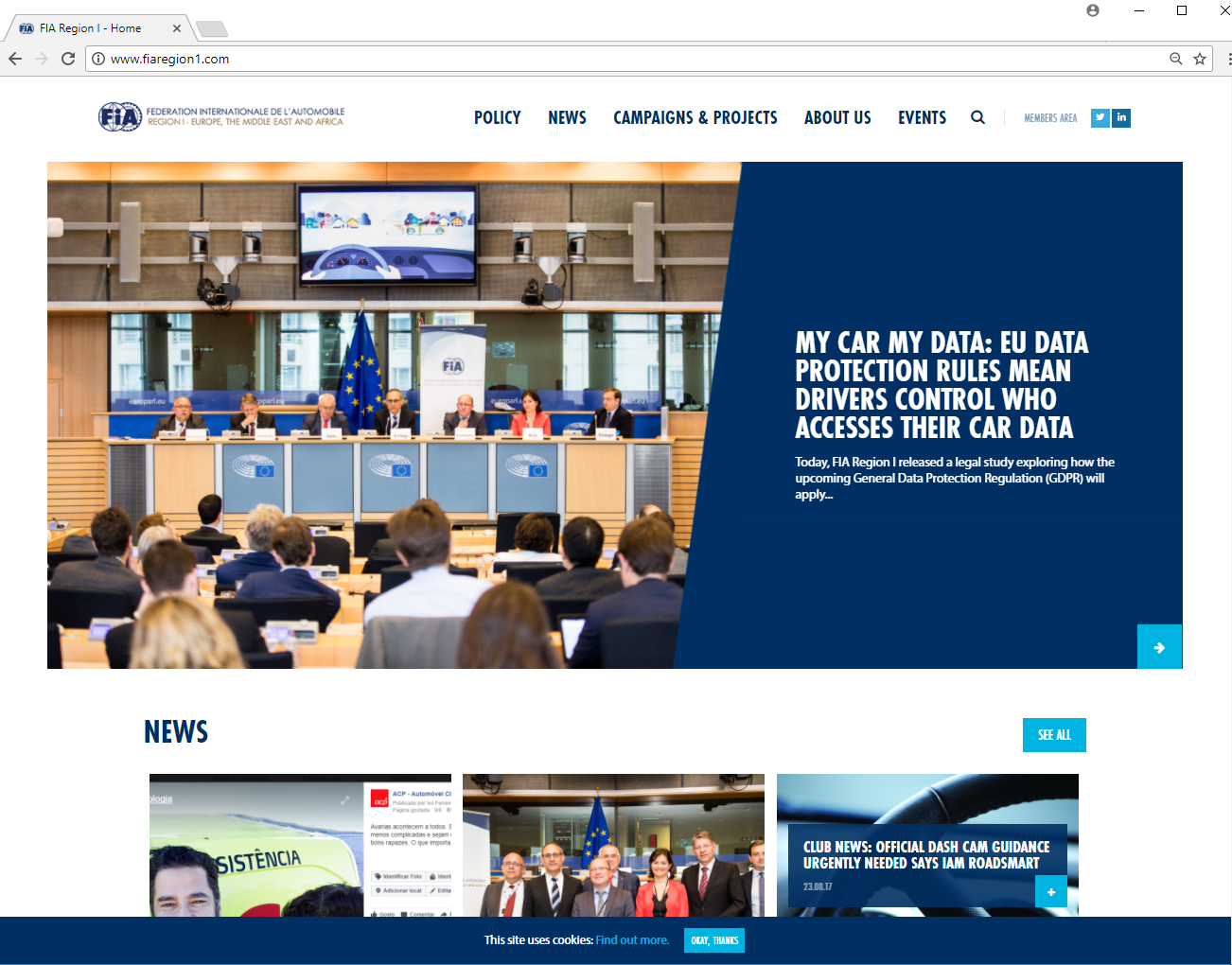Close the FIA Region I - Home tab
Screen dimensions: 1232x965
point(177,28)
